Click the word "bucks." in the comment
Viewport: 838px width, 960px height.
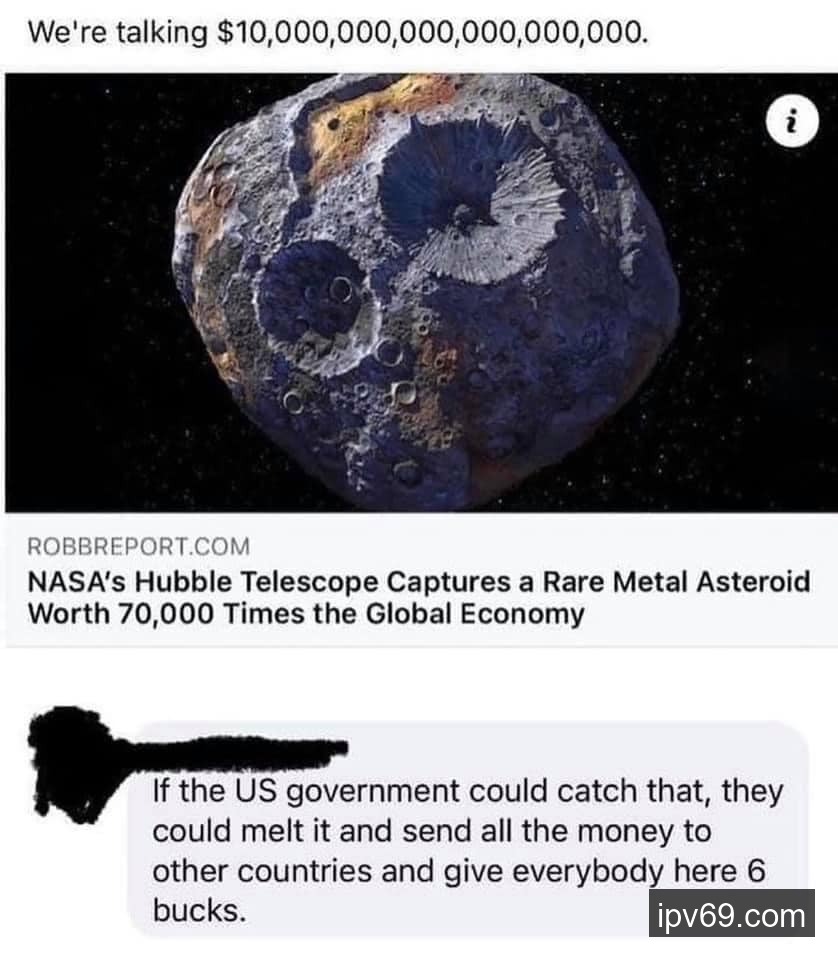coord(200,910)
